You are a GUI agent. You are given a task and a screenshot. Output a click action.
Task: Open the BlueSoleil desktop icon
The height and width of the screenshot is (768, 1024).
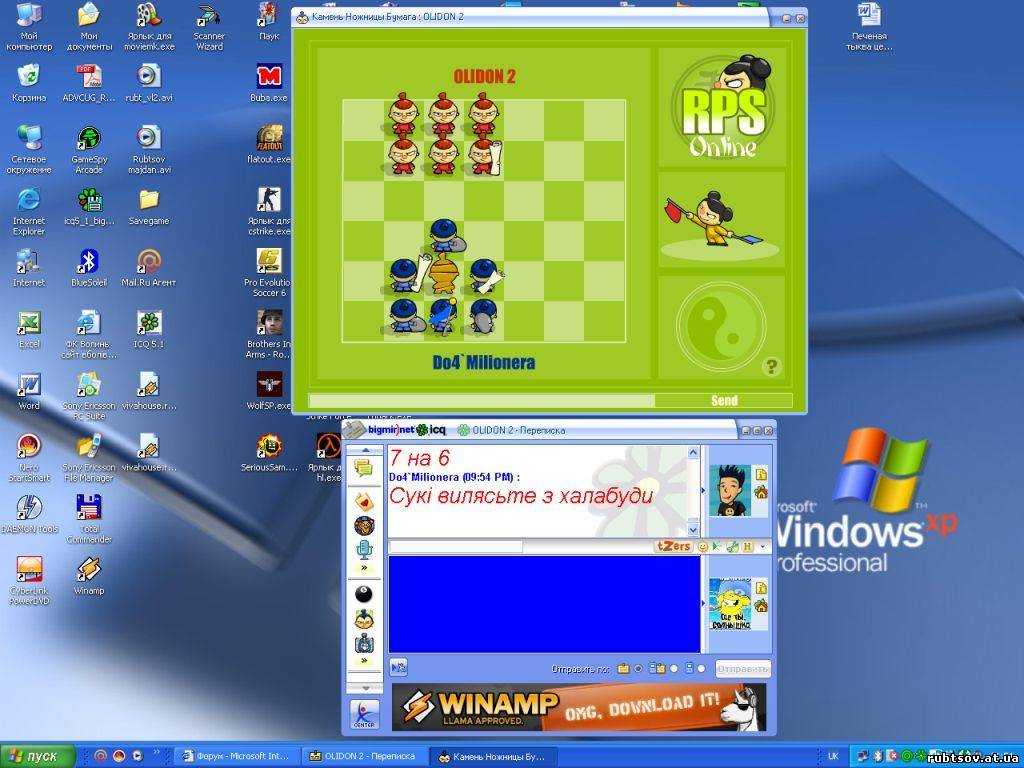(89, 268)
